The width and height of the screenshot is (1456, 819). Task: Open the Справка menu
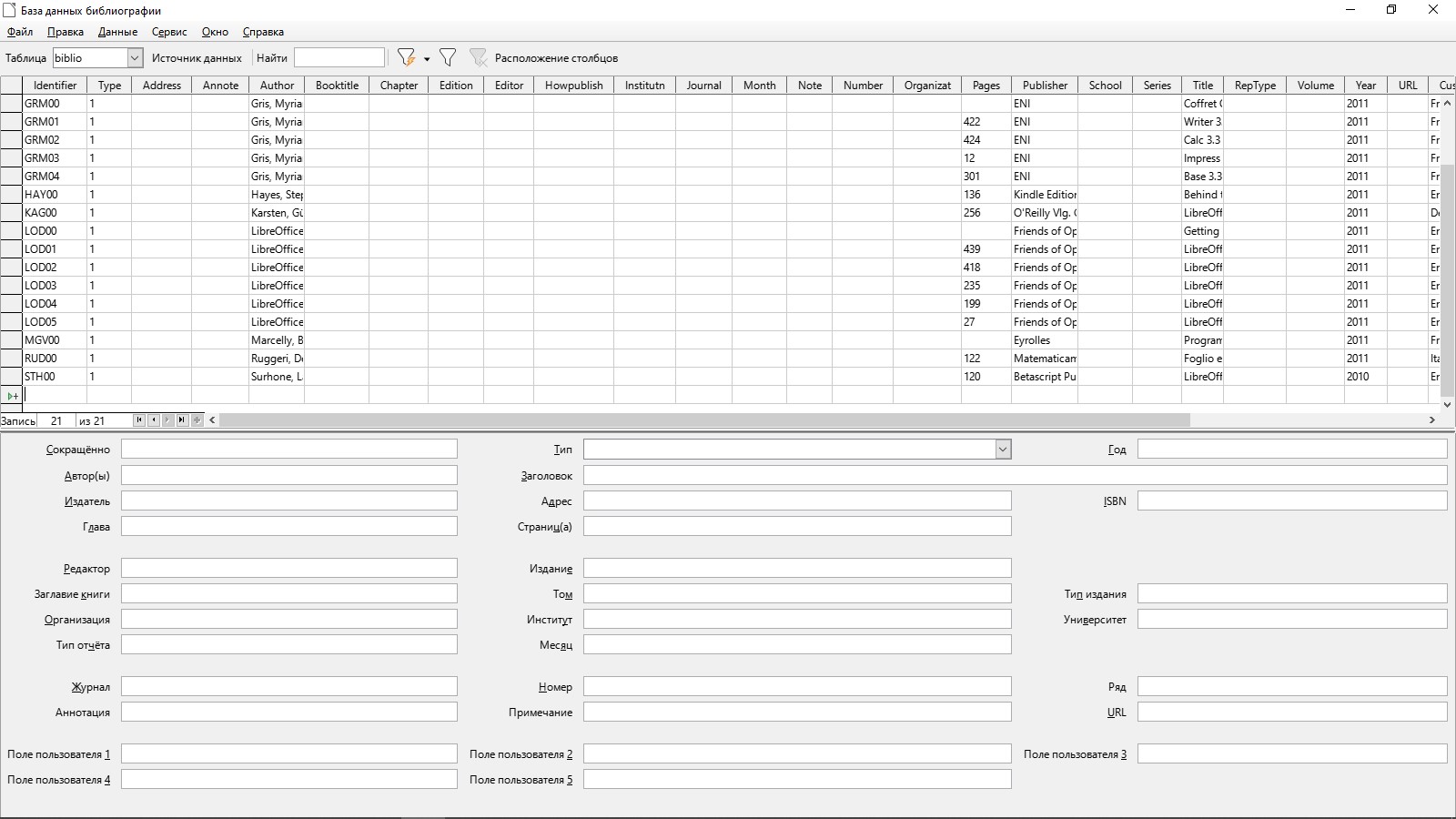[263, 32]
